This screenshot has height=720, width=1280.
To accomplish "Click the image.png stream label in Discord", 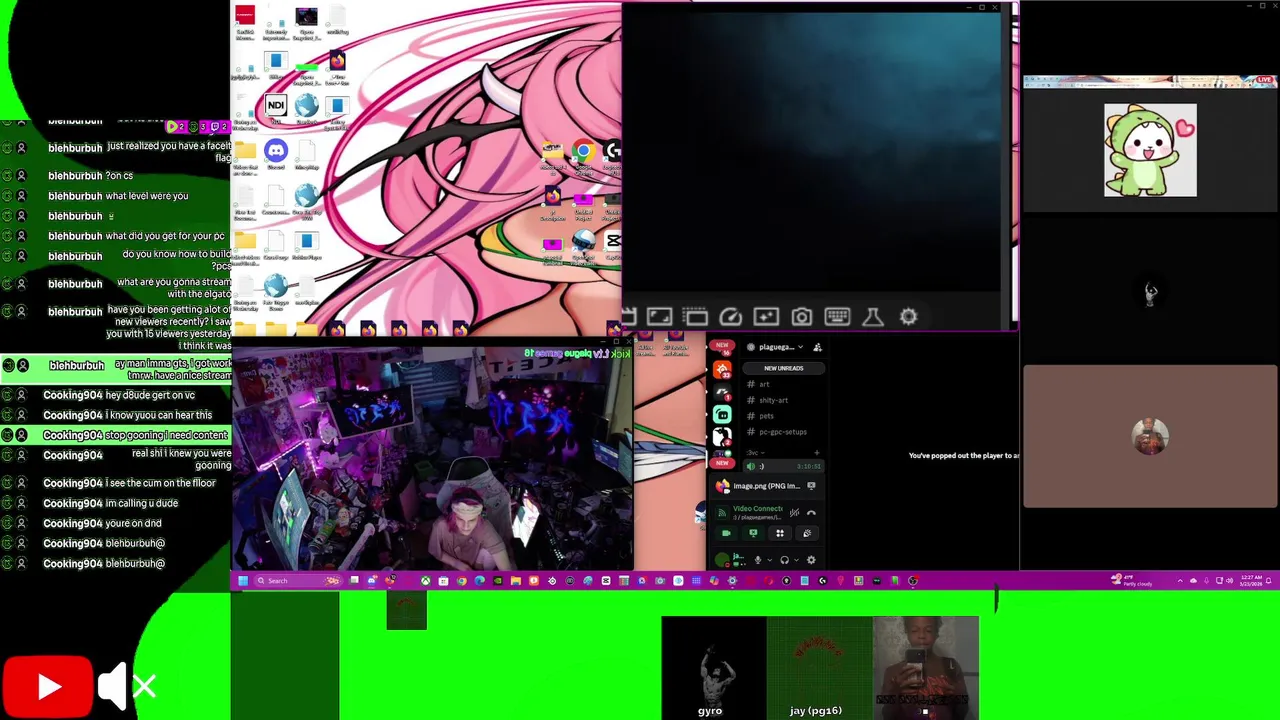I will (766, 486).
